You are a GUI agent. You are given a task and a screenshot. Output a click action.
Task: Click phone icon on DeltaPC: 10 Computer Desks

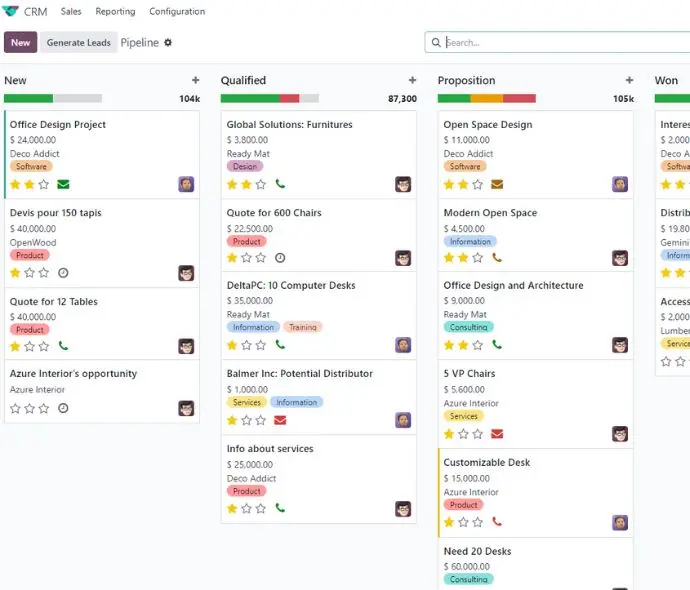click(280, 345)
